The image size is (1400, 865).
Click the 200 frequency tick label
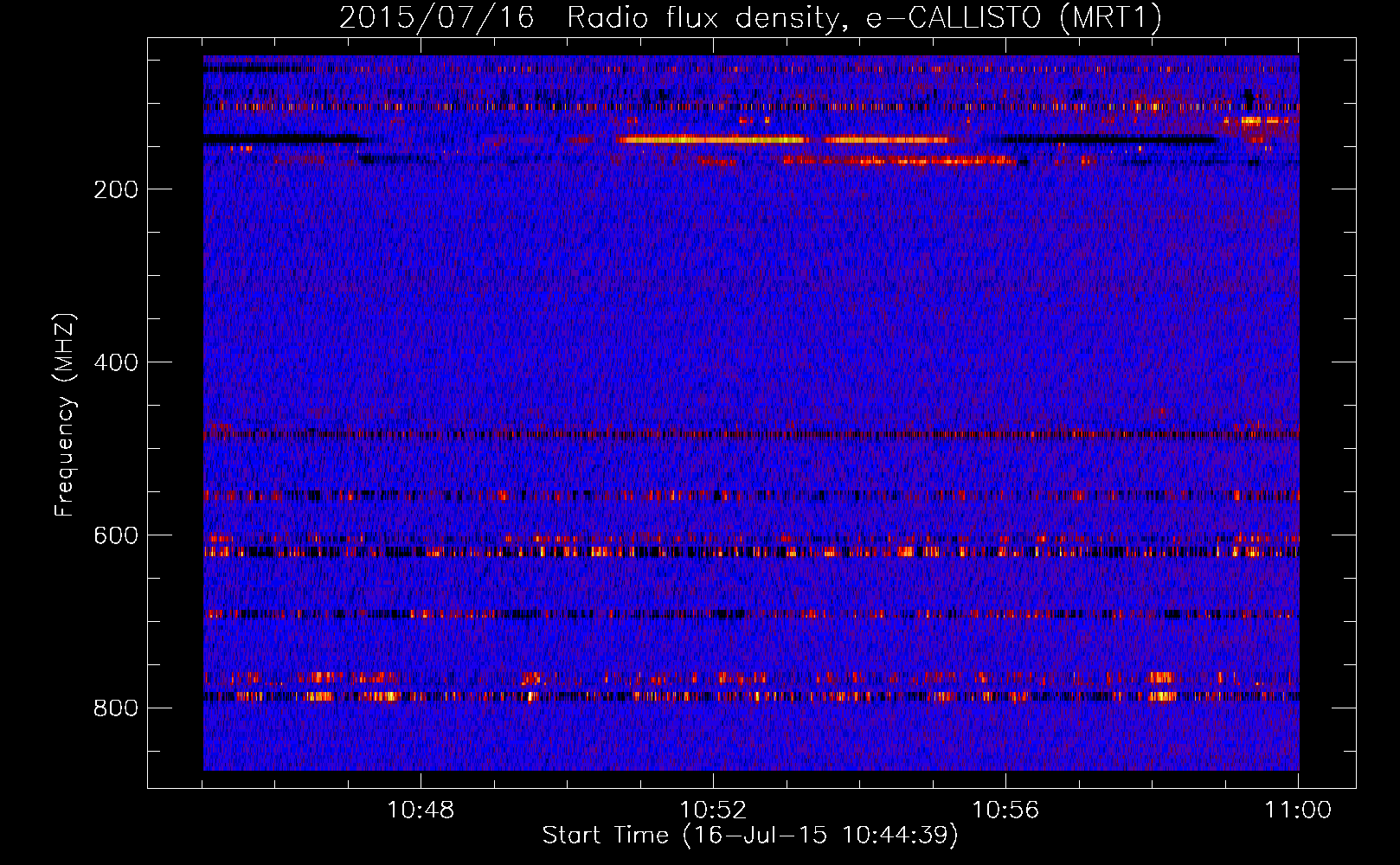pyautogui.click(x=116, y=189)
